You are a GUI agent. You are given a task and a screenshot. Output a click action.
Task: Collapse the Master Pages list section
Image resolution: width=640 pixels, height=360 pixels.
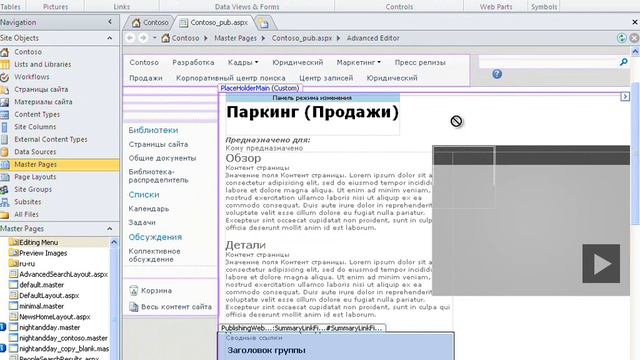(110, 229)
